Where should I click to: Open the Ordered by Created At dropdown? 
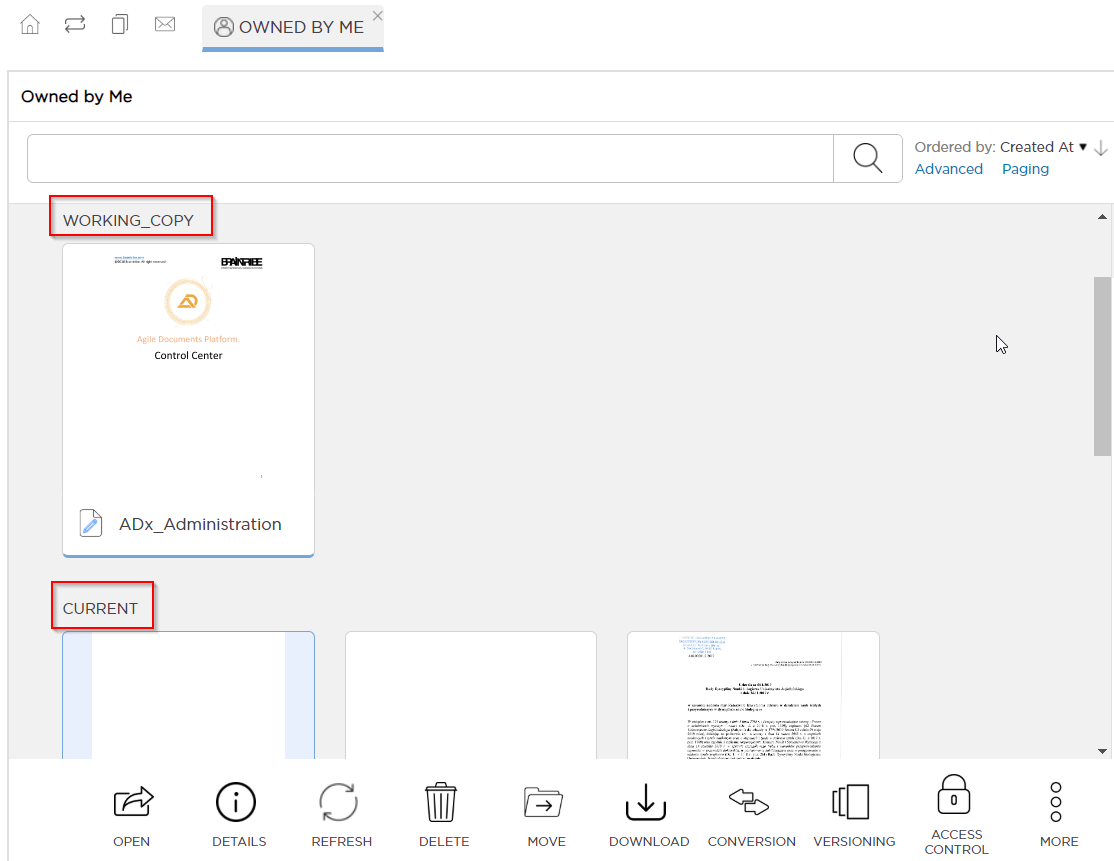tap(1042, 147)
